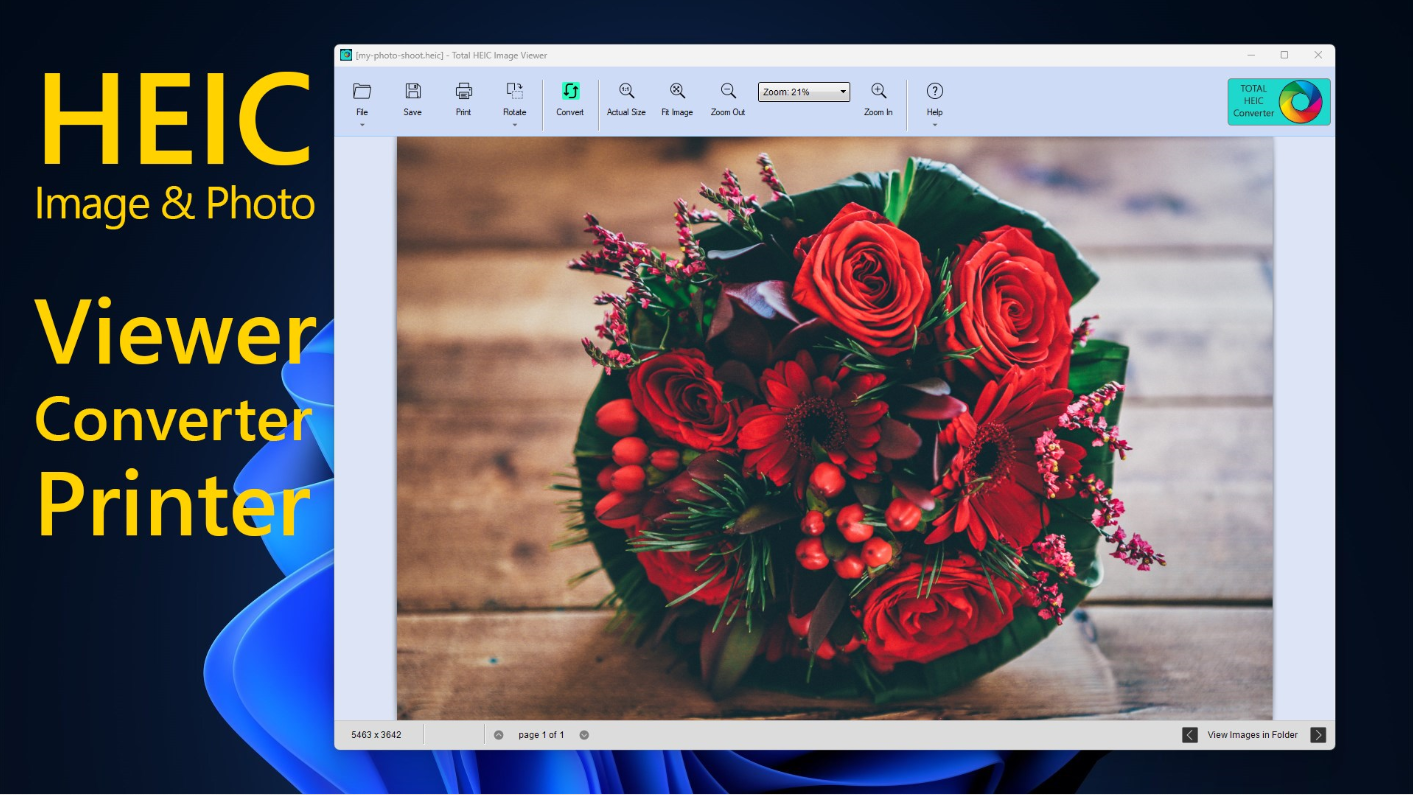1413x795 pixels.
Task: Click the View Images in Folder label
Action: [x=1252, y=735]
